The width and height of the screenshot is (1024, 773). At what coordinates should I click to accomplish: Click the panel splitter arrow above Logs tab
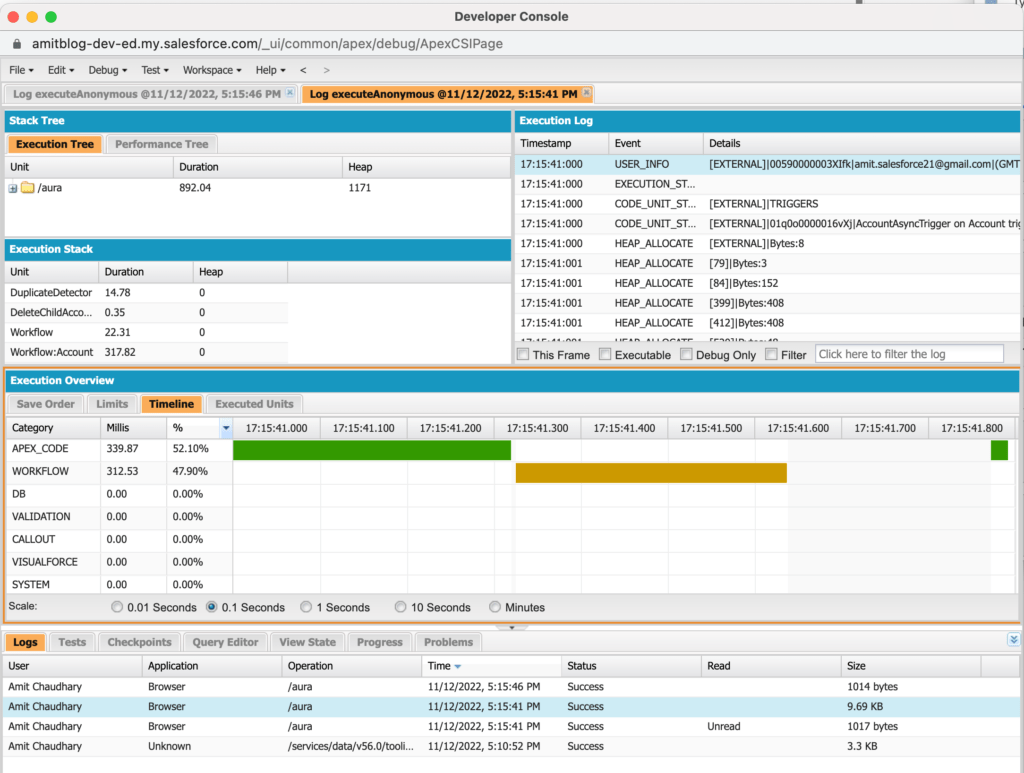pos(512,627)
